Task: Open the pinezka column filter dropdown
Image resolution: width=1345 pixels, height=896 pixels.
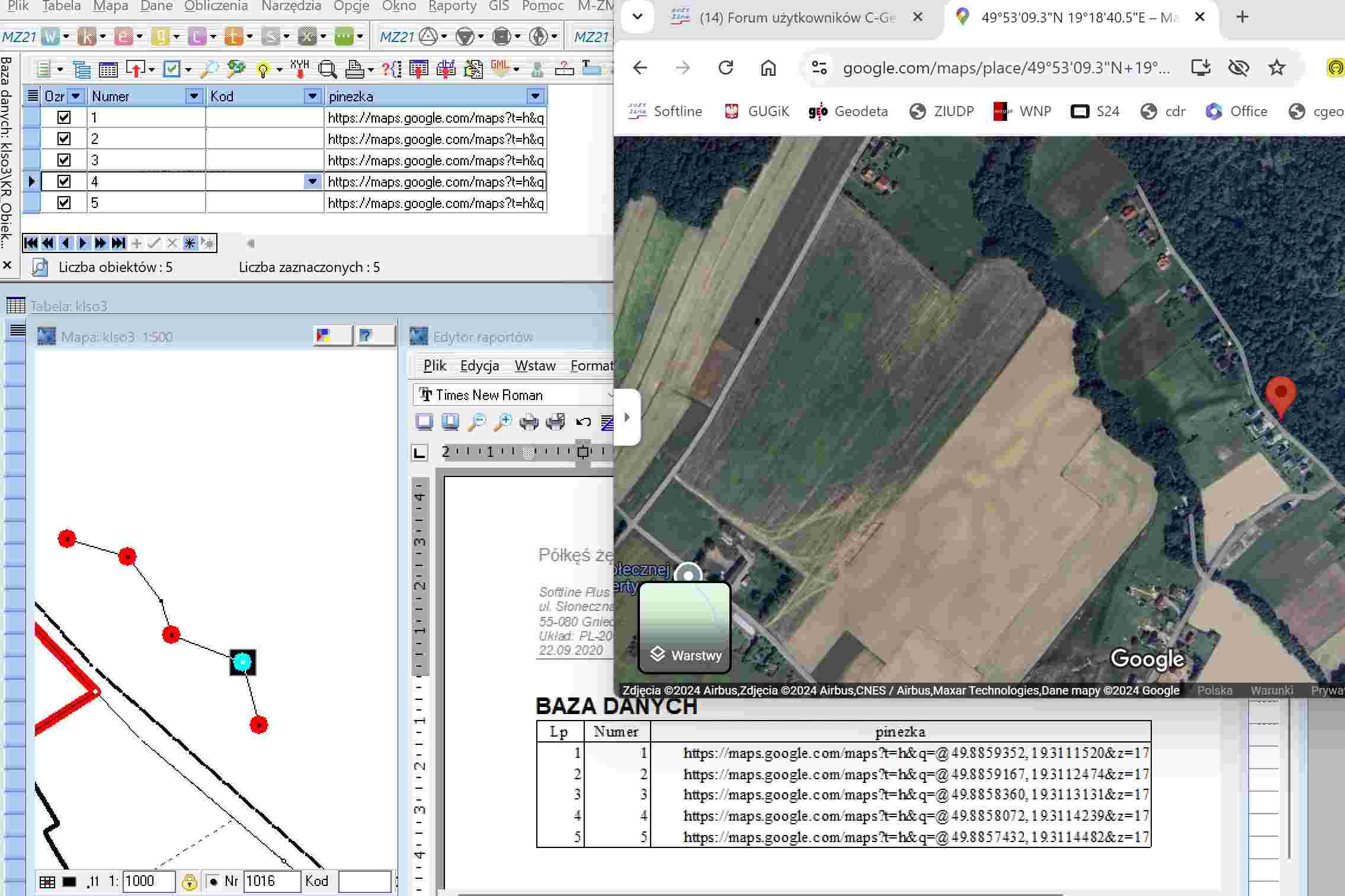Action: click(x=535, y=96)
